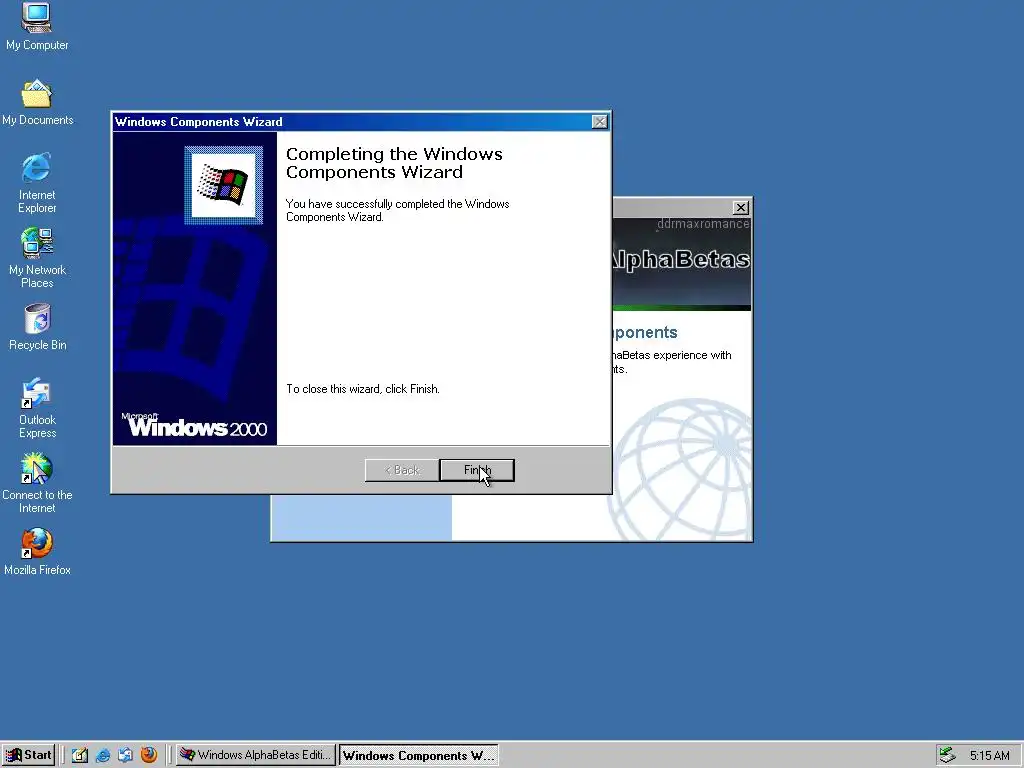The width and height of the screenshot is (1024, 768).
Task: Click Show Desktop in Quick Launch
Action: click(80, 755)
